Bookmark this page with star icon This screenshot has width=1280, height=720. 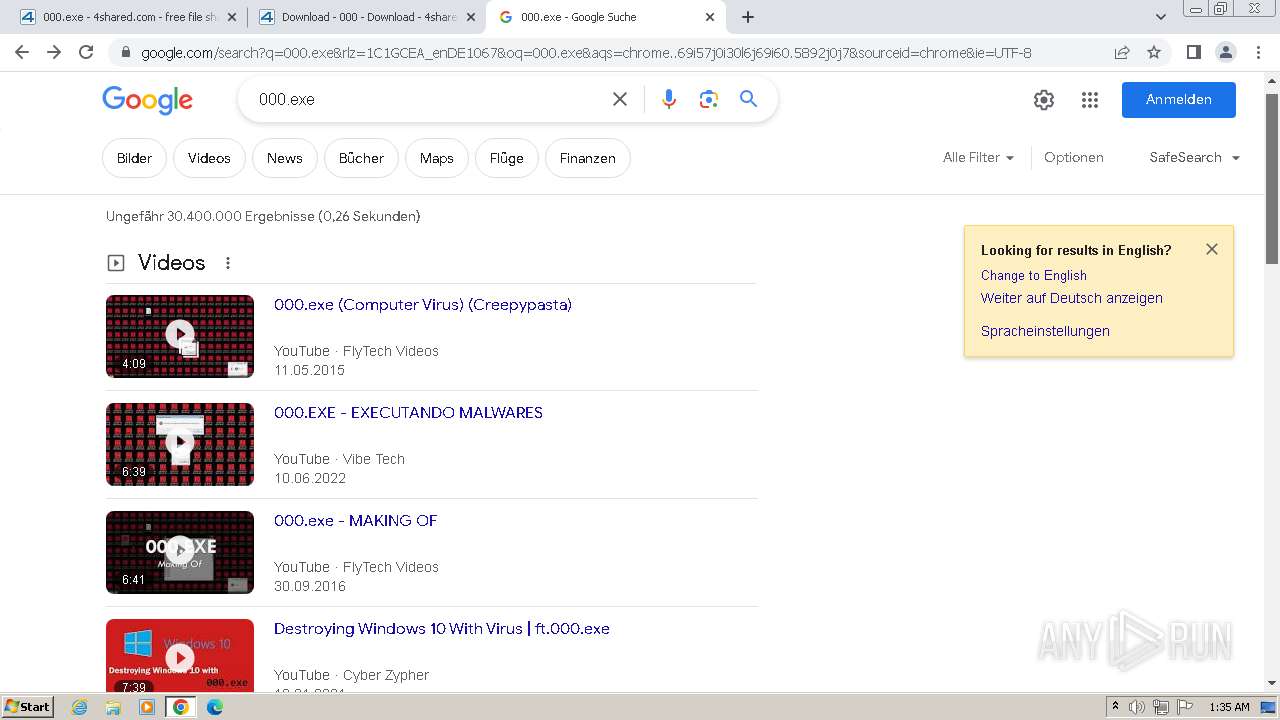[1154, 52]
